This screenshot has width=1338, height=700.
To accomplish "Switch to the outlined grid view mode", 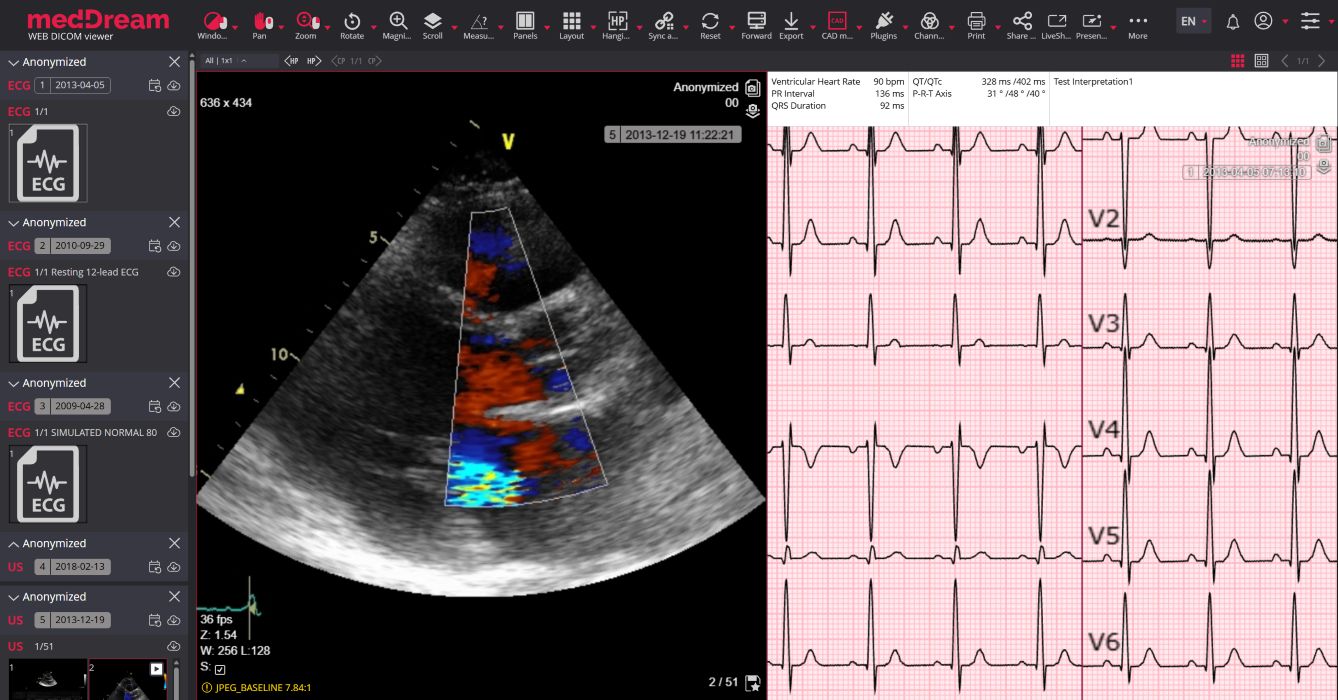I will (x=1262, y=61).
